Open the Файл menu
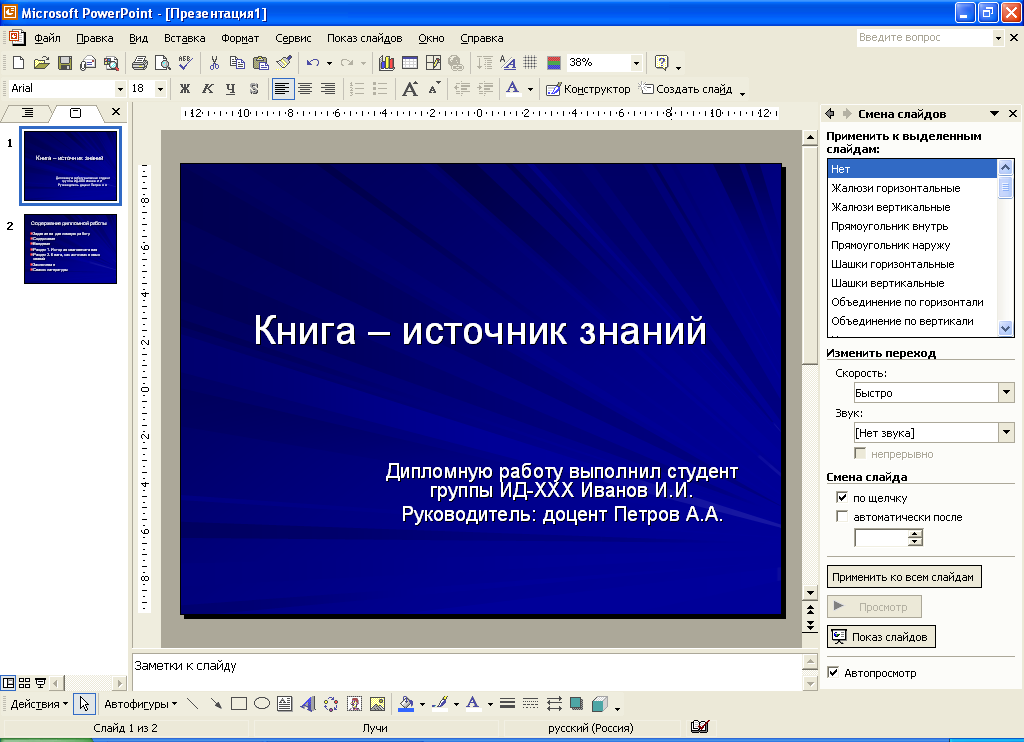Image resolution: width=1024 pixels, height=742 pixels. pos(47,38)
